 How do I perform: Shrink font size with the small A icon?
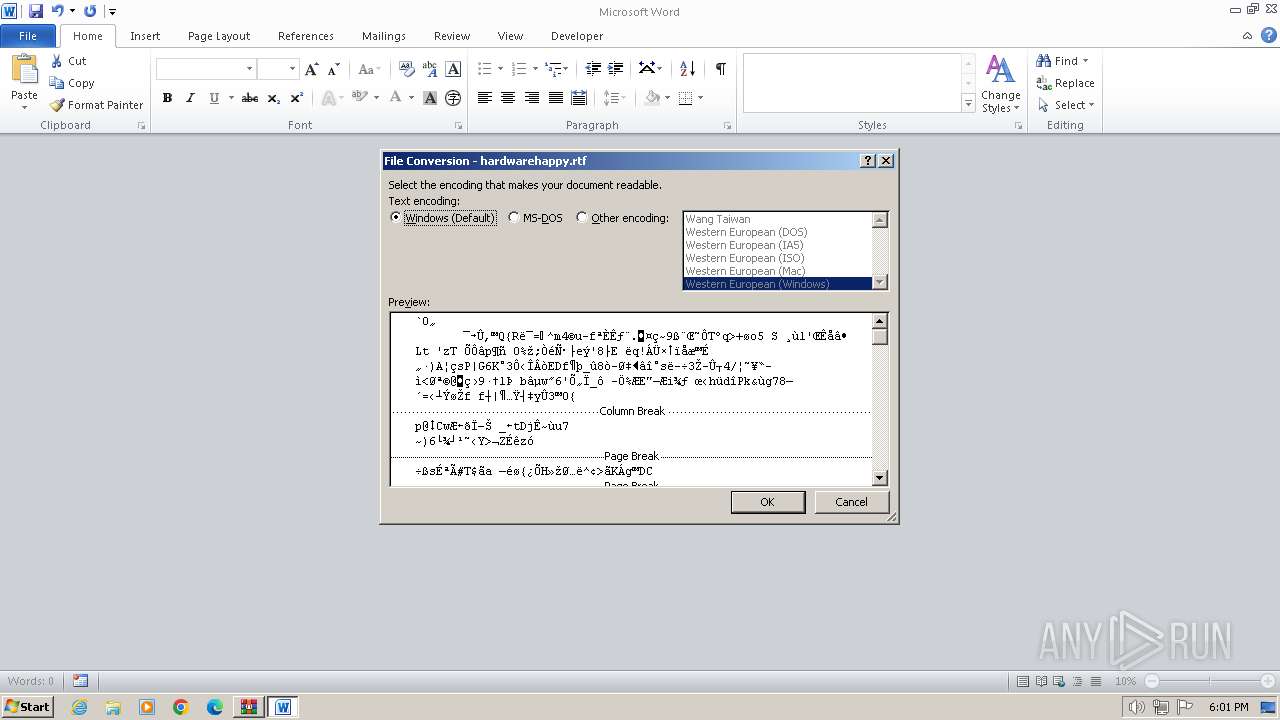point(334,69)
